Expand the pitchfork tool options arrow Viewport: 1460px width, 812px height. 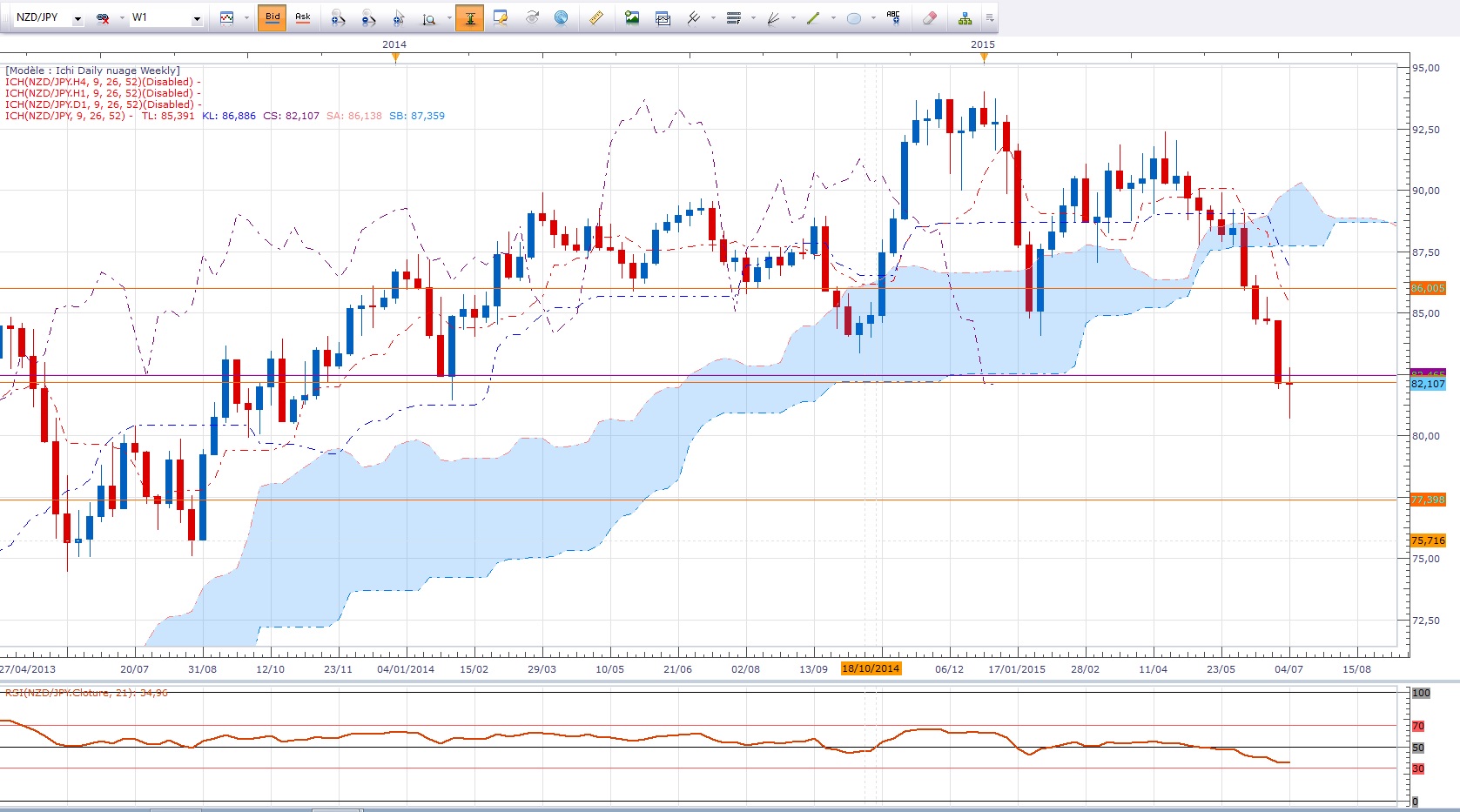pos(713,17)
